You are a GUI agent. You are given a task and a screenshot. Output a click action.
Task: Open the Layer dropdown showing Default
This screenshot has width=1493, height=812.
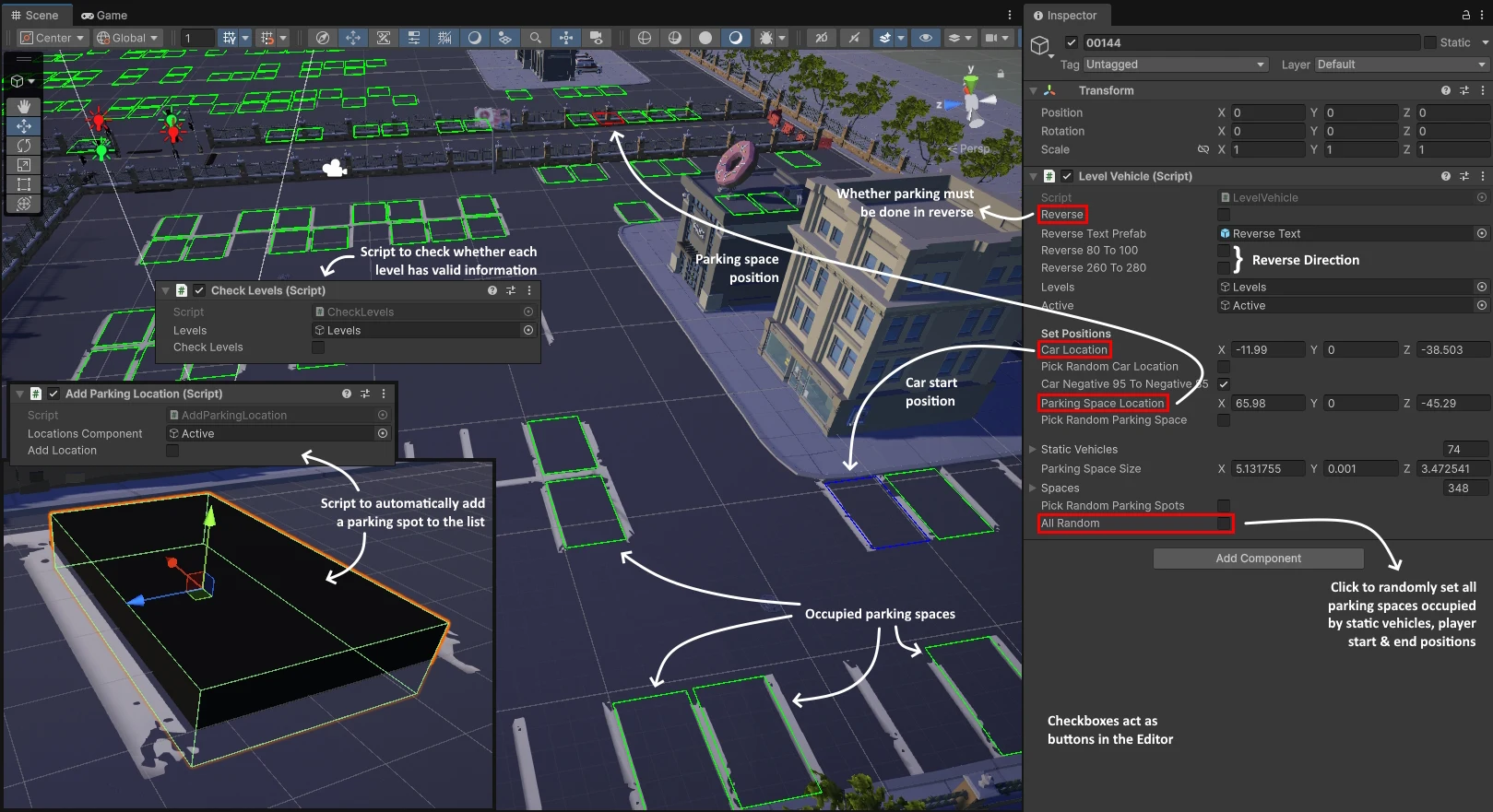[1402, 65]
